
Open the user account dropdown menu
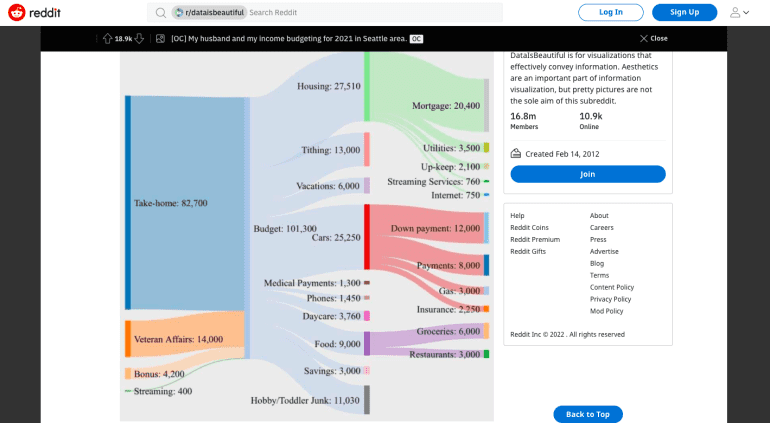tap(739, 12)
